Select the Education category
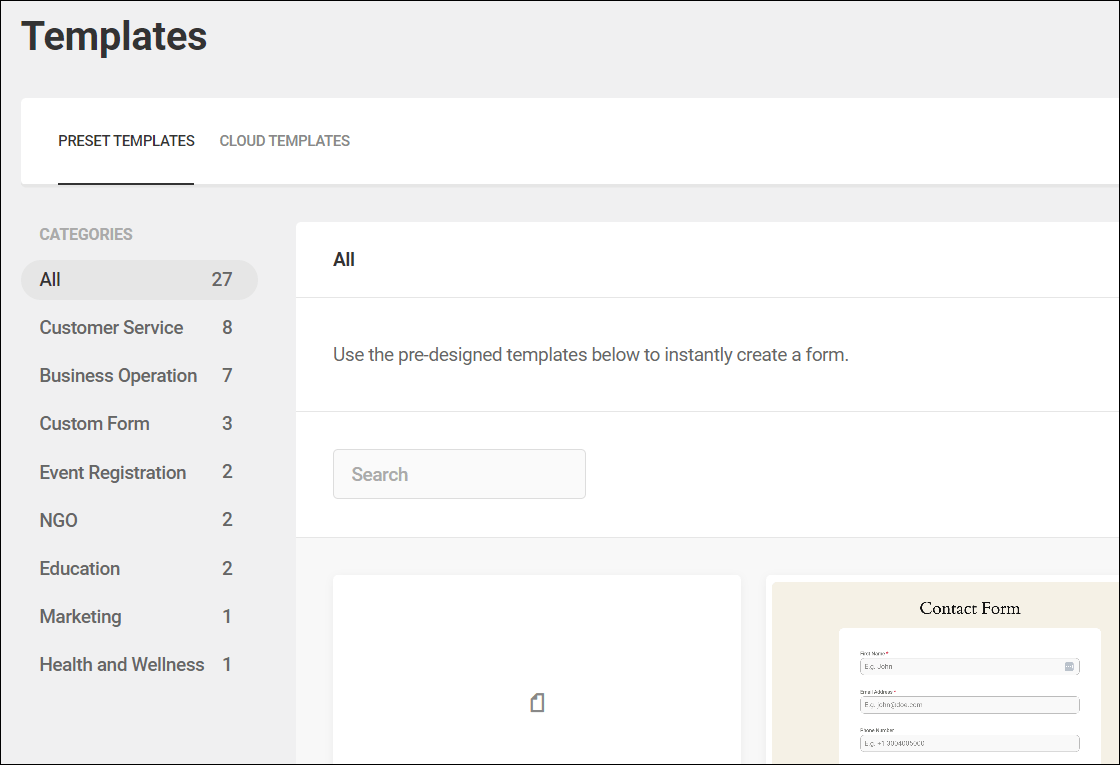Image resolution: width=1120 pixels, height=765 pixels. [79, 567]
